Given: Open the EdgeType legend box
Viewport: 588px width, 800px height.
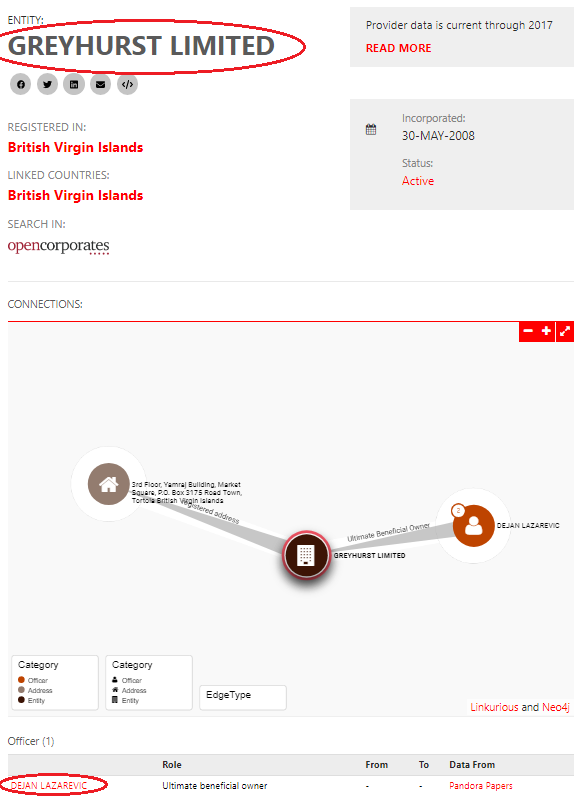Looking at the screenshot, I should click(243, 697).
